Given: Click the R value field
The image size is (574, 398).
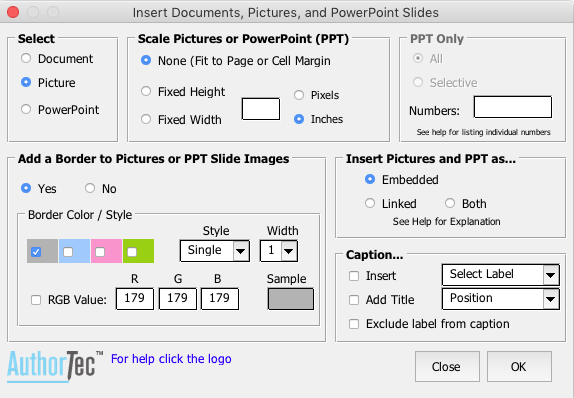Looking at the screenshot, I should (x=135, y=299).
